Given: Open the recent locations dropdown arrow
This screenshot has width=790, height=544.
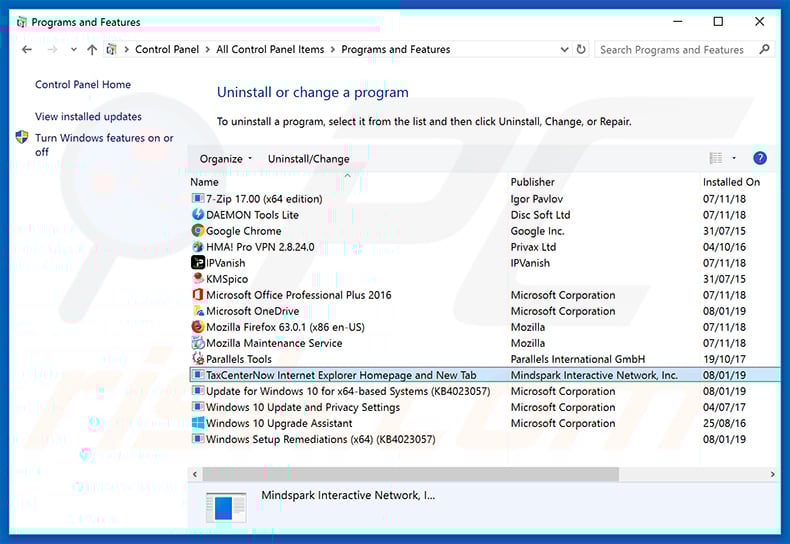Looking at the screenshot, I should 74,49.
